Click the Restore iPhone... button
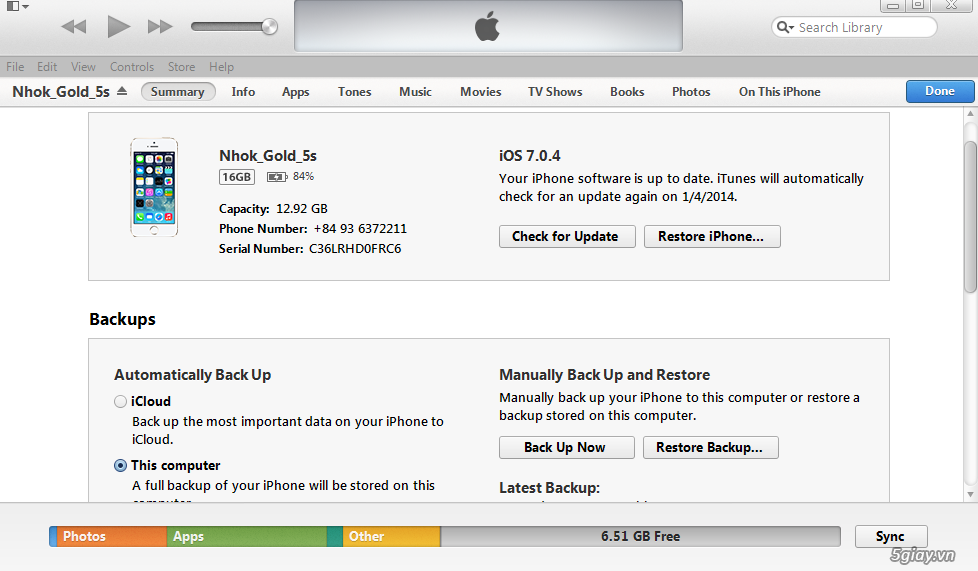Viewport: 978px width, 571px height. 712,237
